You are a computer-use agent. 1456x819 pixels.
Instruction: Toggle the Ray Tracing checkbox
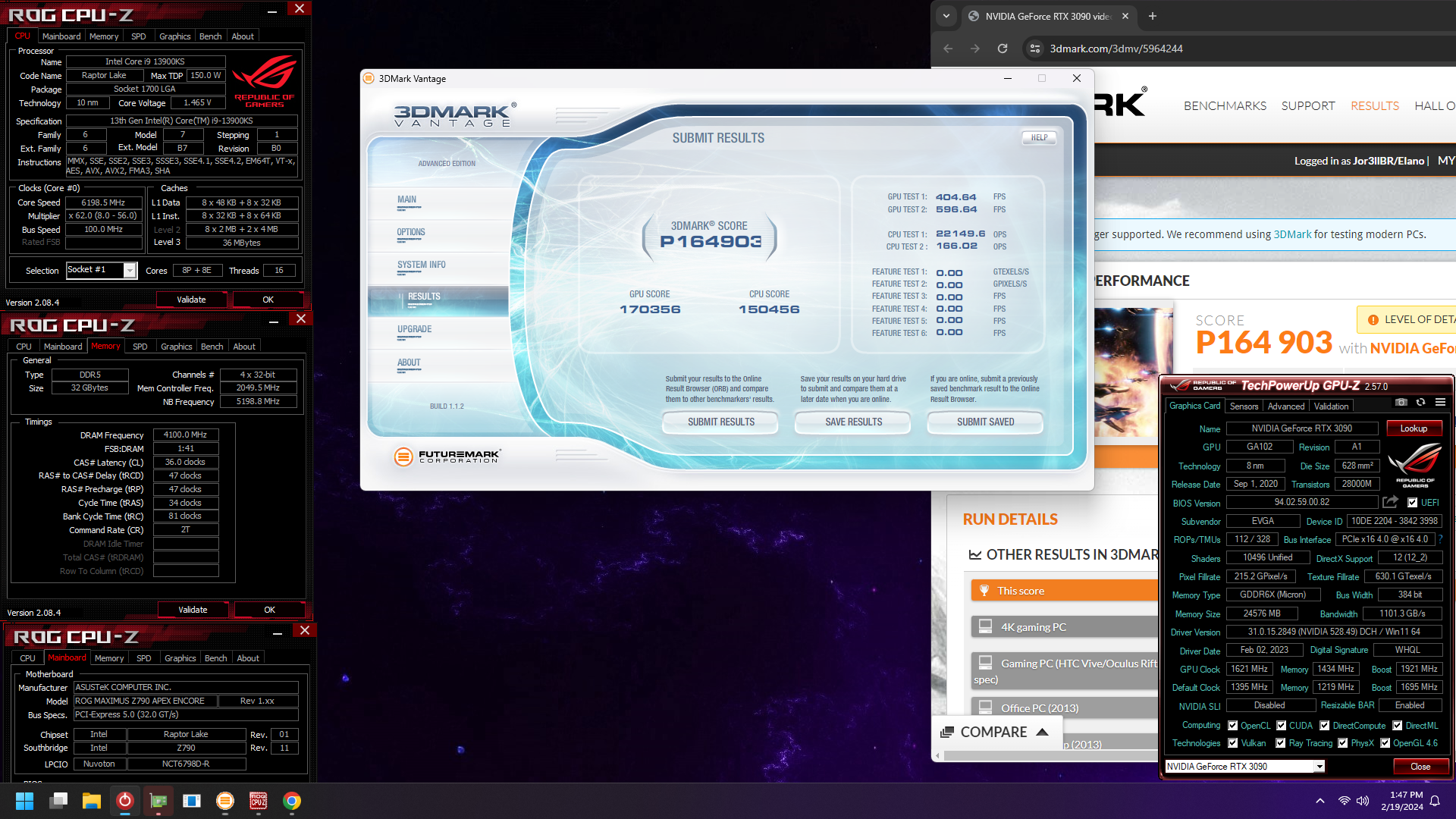pyautogui.click(x=1281, y=743)
